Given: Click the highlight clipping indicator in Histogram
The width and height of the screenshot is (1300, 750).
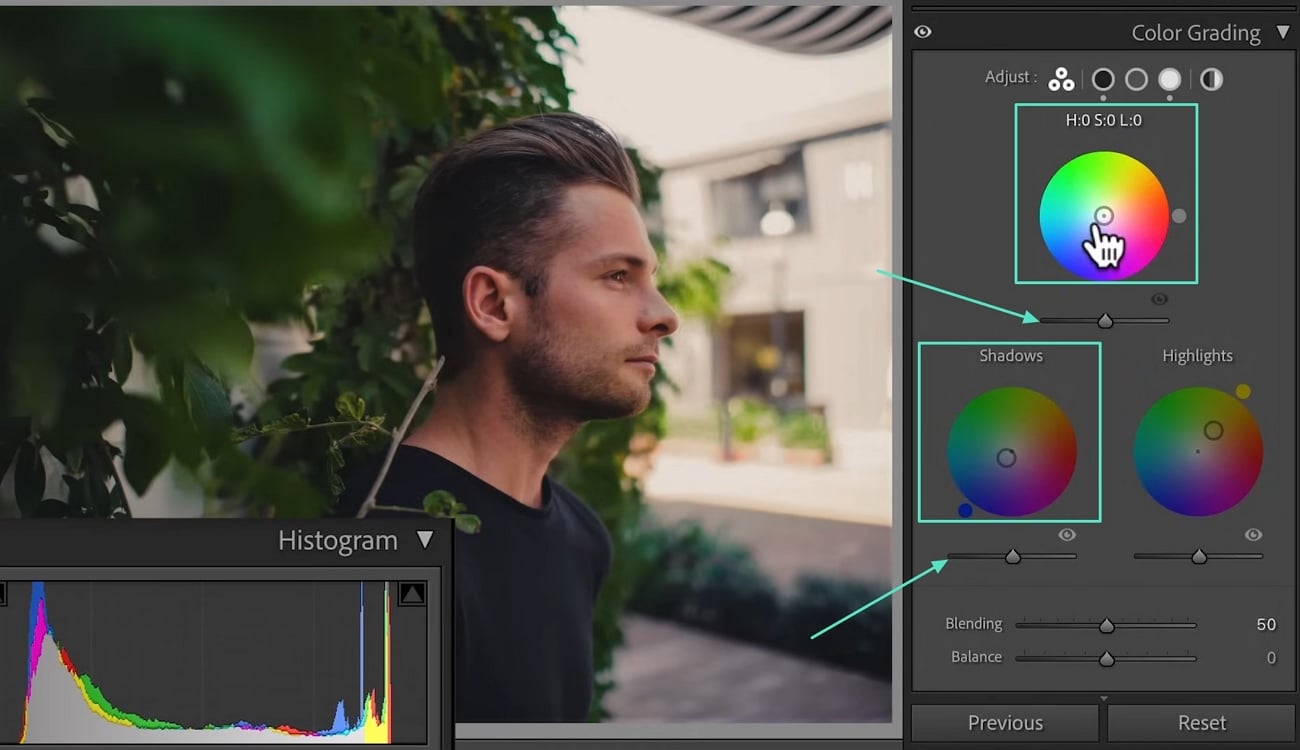Looking at the screenshot, I should pos(412,594).
